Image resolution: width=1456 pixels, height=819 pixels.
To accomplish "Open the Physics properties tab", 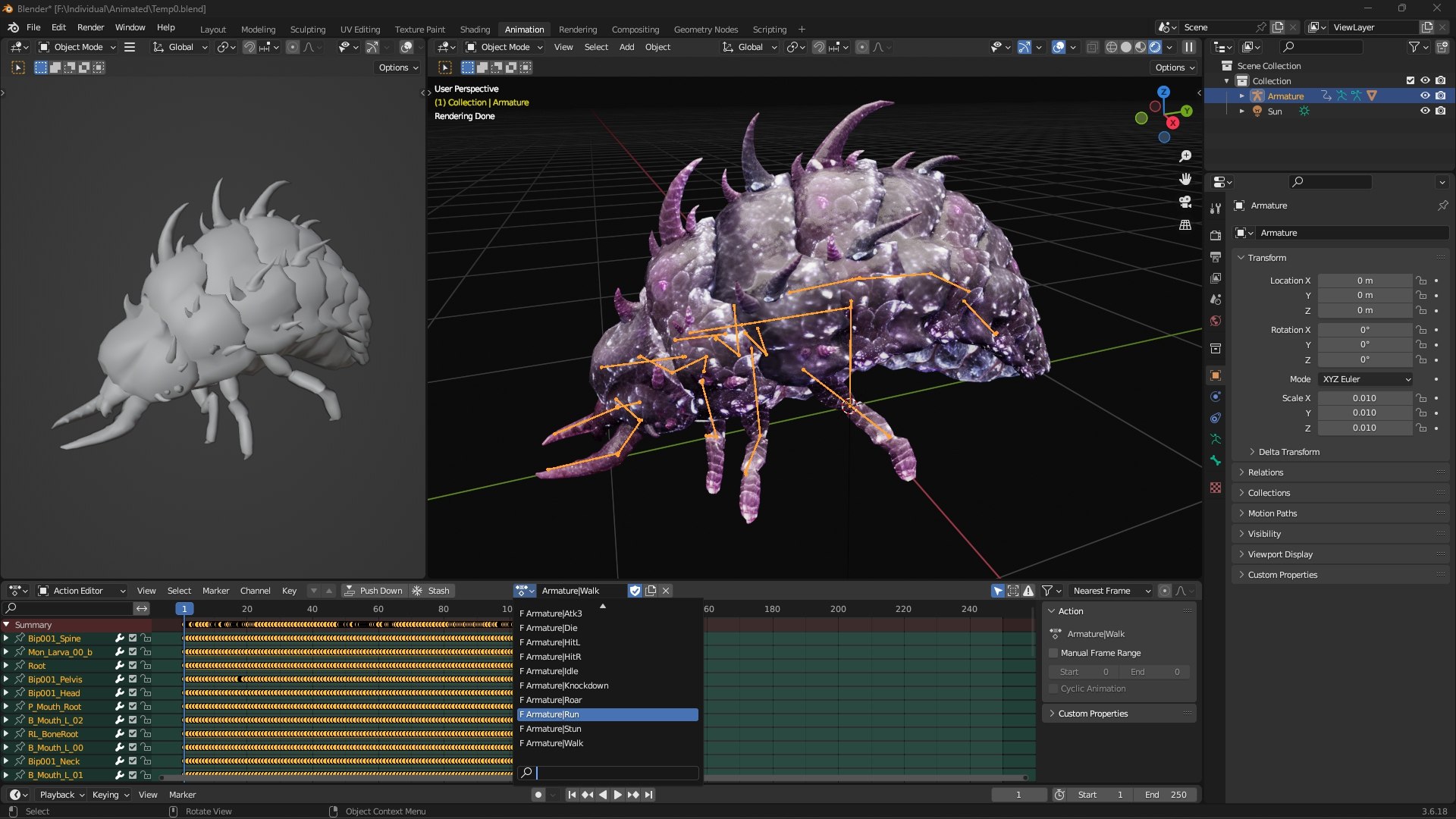I will pyautogui.click(x=1216, y=397).
